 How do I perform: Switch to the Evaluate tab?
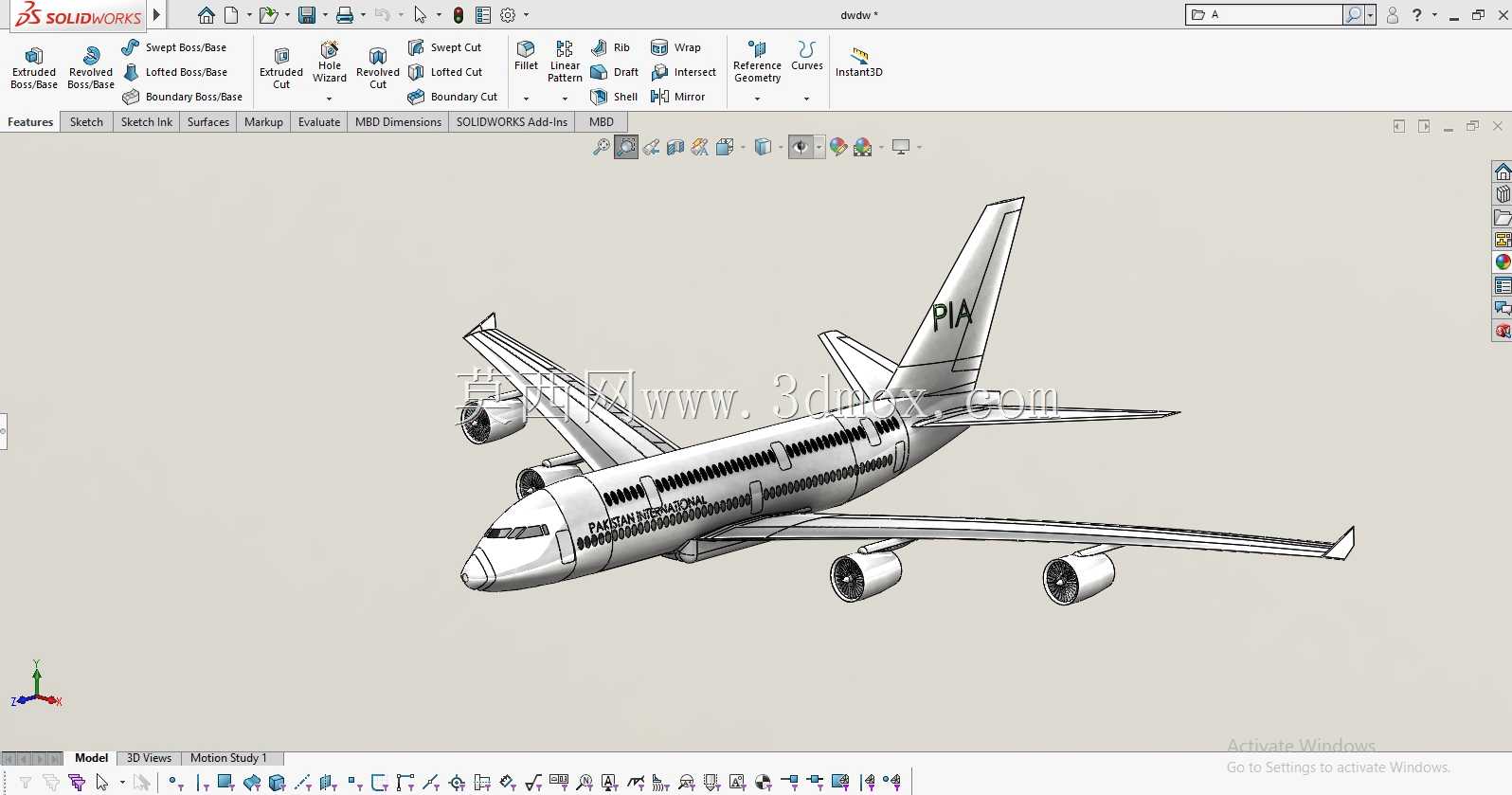click(319, 122)
